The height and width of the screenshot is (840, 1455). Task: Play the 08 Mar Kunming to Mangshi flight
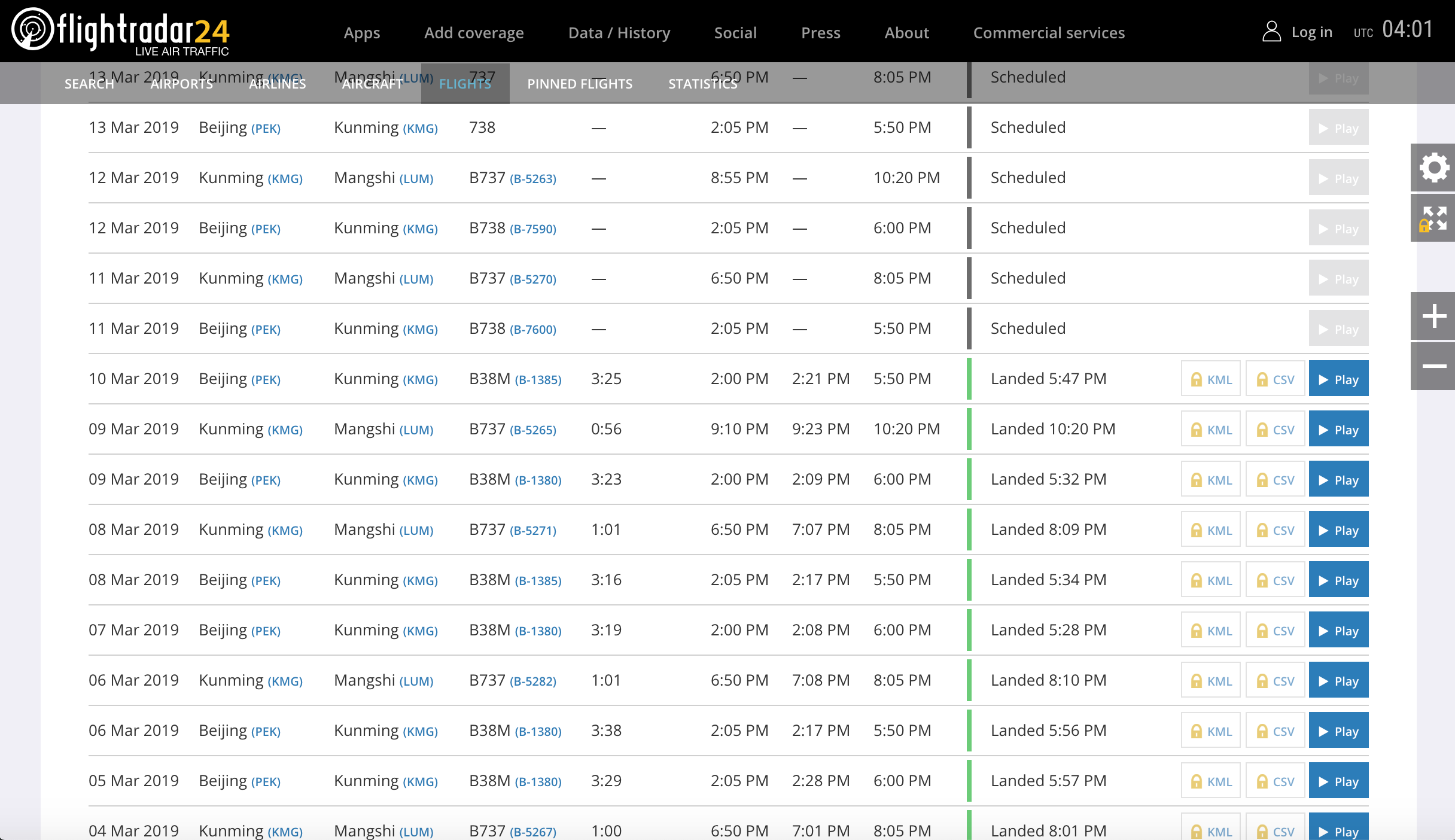pyautogui.click(x=1338, y=530)
